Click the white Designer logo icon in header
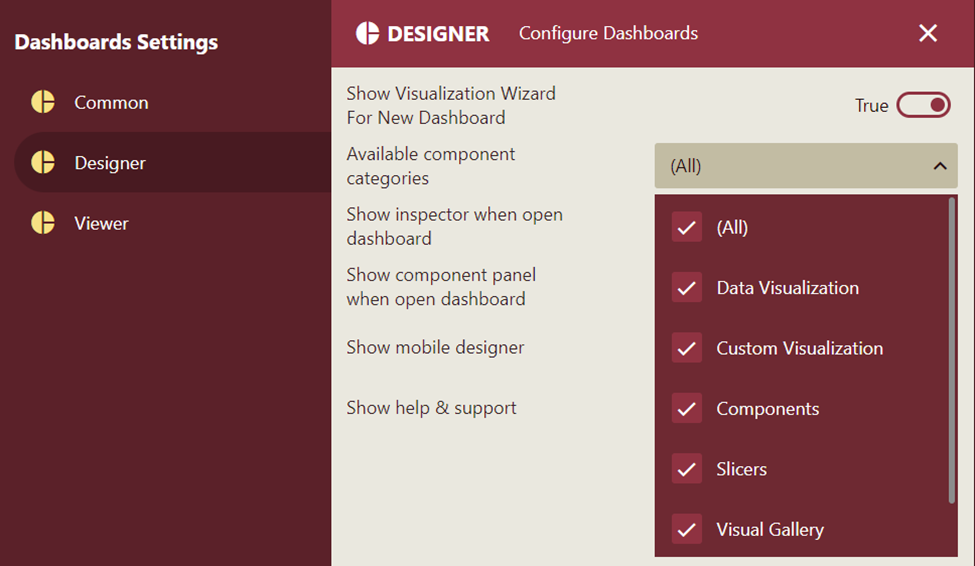The image size is (975, 566). (x=368, y=33)
